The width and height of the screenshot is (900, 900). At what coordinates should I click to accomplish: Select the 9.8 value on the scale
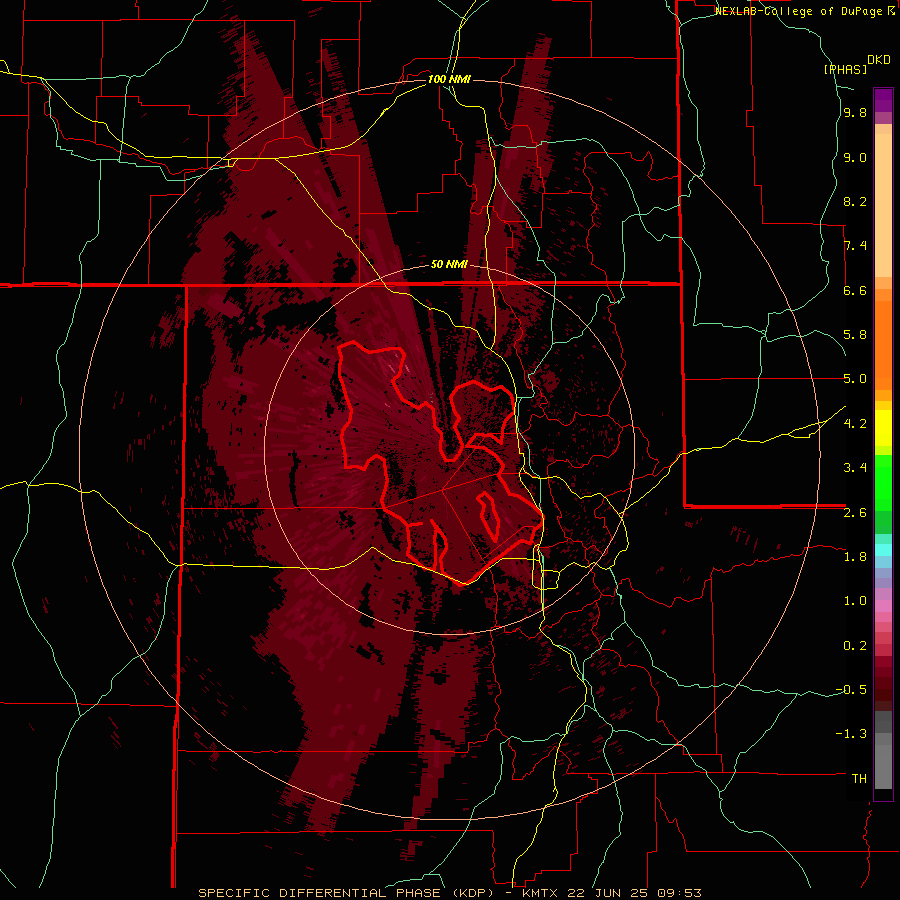(855, 112)
